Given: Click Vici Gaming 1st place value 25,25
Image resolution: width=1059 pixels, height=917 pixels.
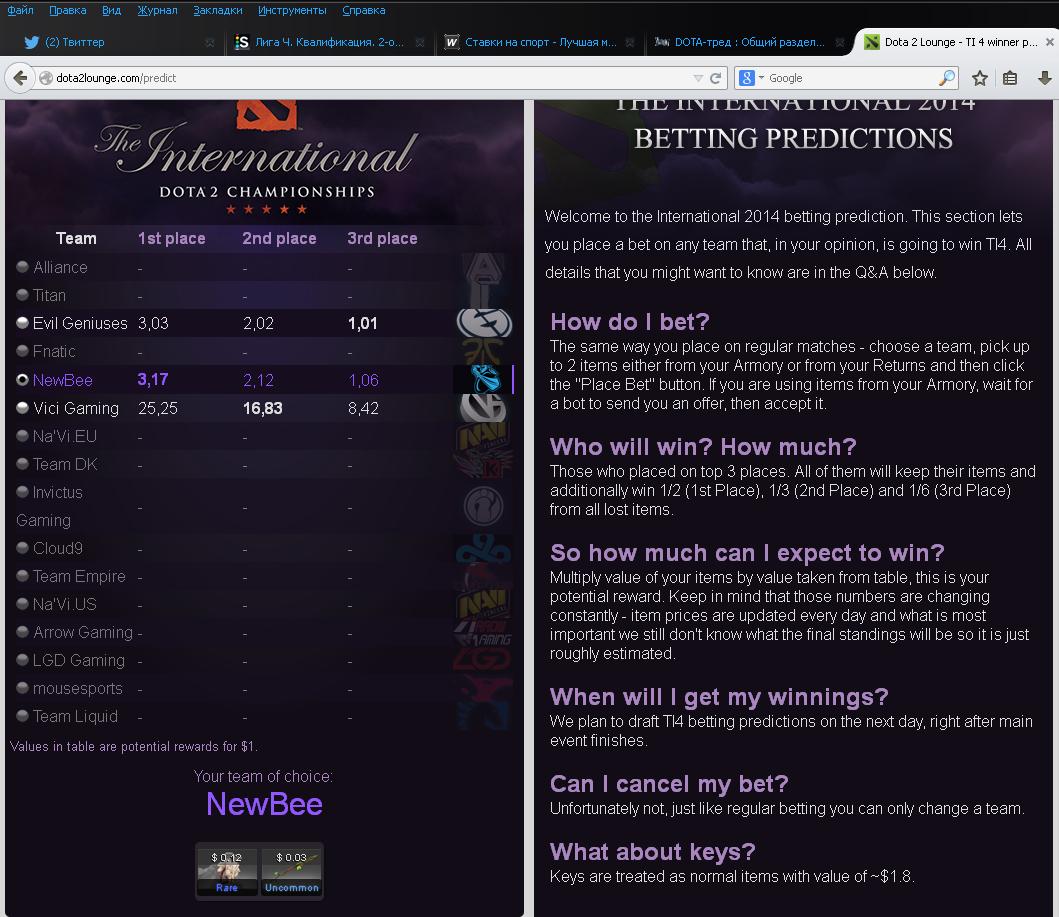Looking at the screenshot, I should (158, 409).
